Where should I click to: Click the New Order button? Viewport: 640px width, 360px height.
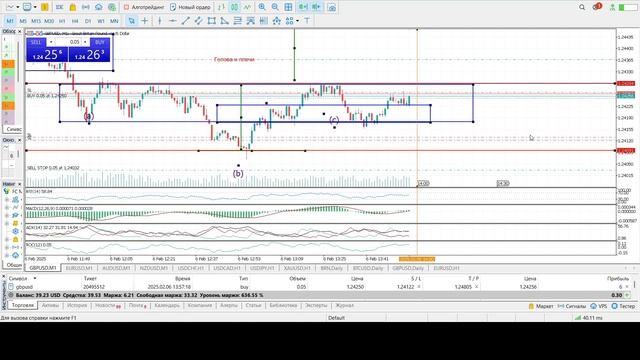pos(190,7)
